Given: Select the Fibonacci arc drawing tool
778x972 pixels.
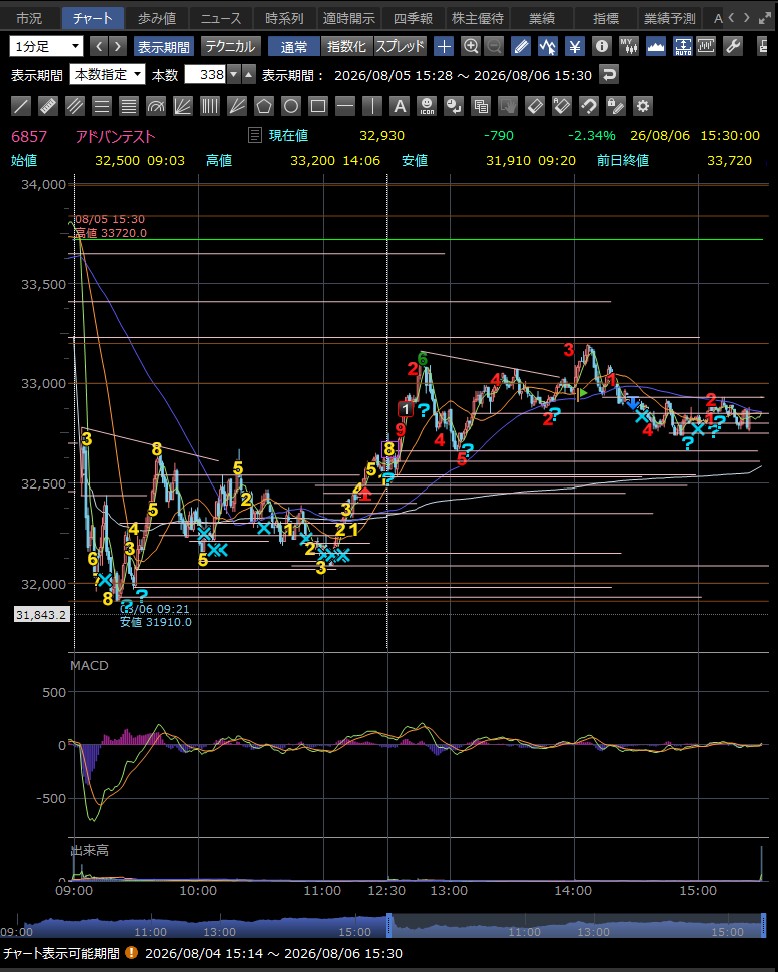Looking at the screenshot, I should coord(156,106).
